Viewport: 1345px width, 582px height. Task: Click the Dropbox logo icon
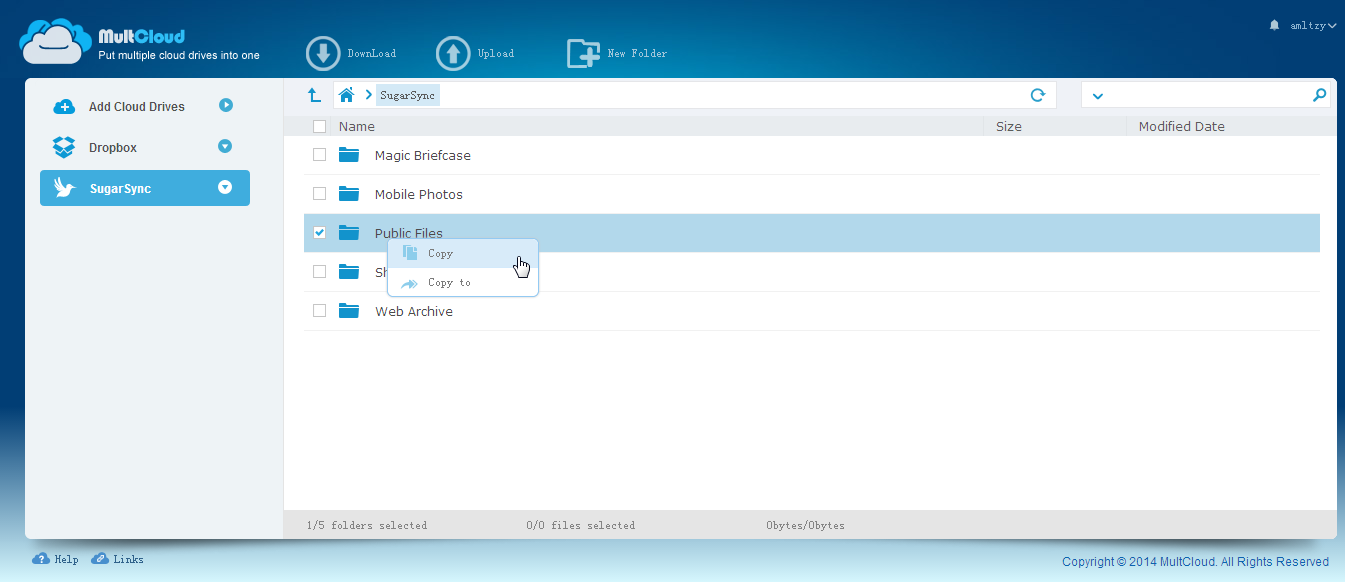(64, 147)
